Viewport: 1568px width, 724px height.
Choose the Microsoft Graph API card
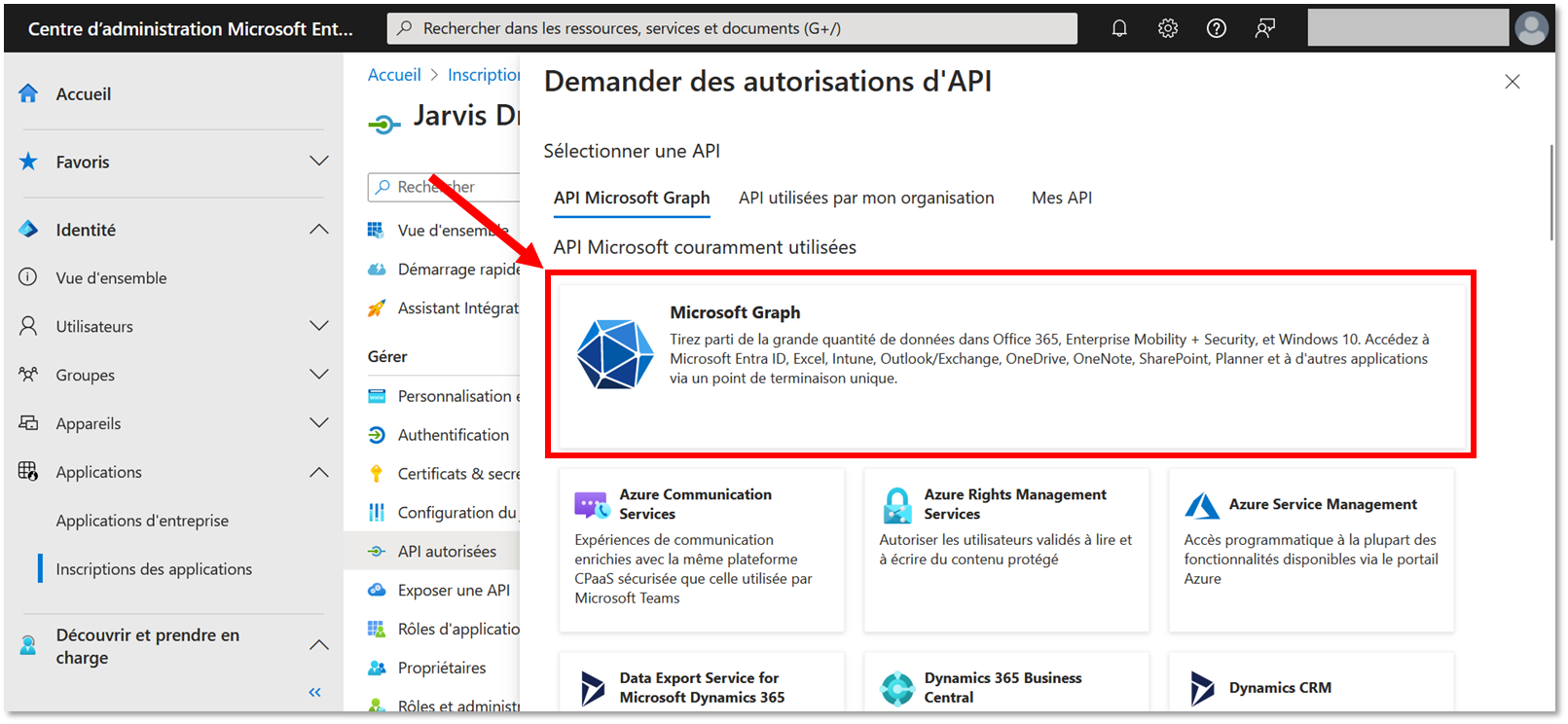[1011, 364]
